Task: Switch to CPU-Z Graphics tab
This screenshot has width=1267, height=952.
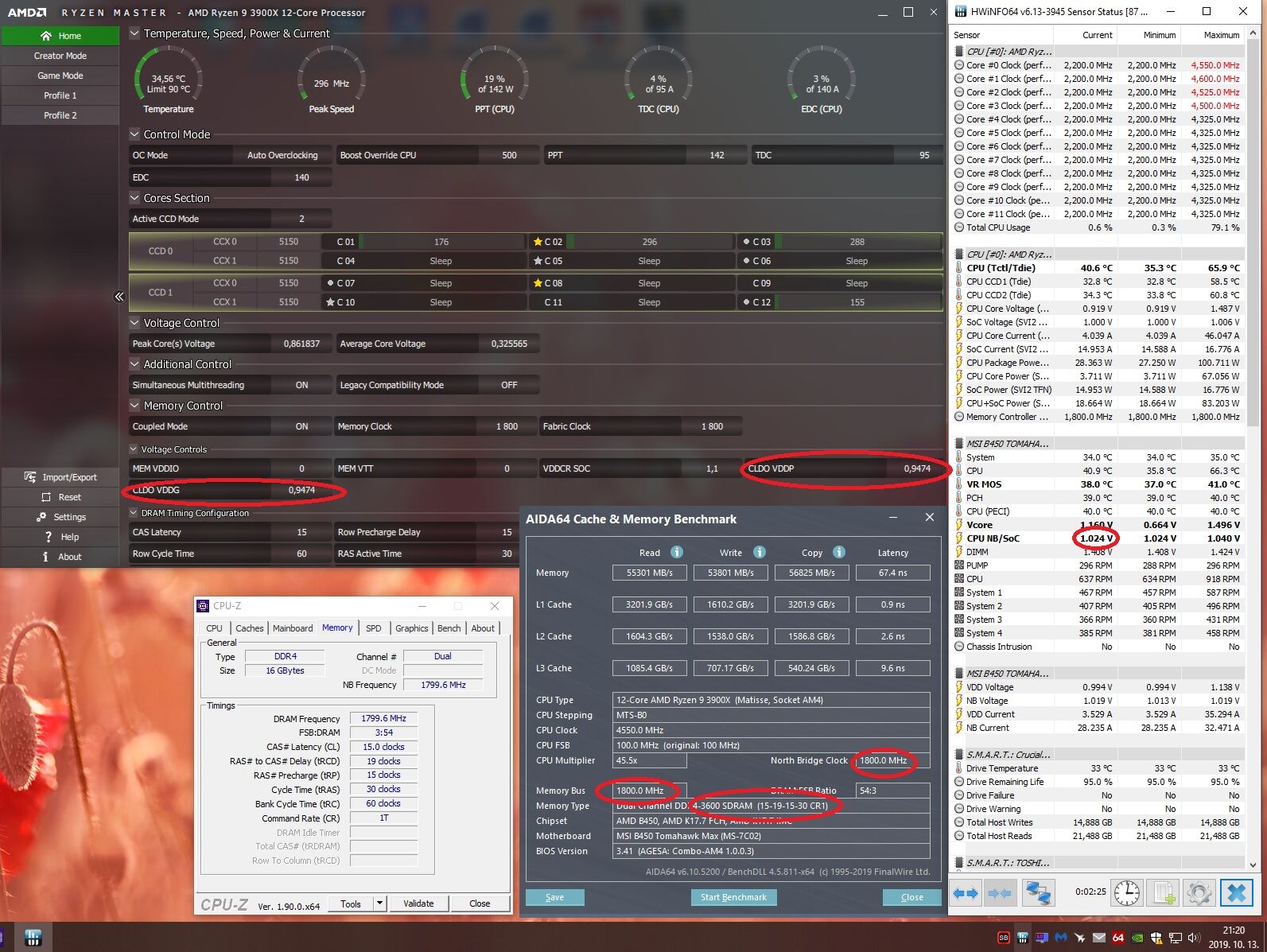Action: click(x=411, y=628)
